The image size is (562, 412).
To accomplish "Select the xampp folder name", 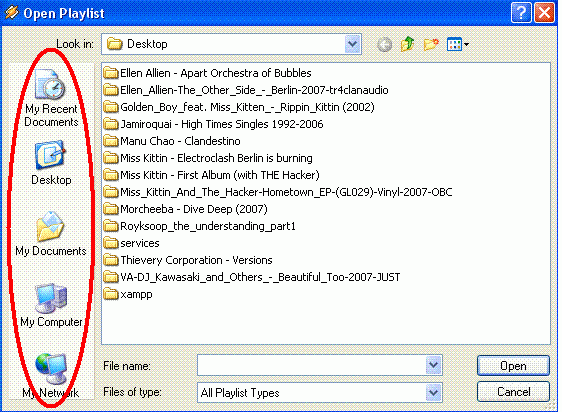I will [137, 294].
